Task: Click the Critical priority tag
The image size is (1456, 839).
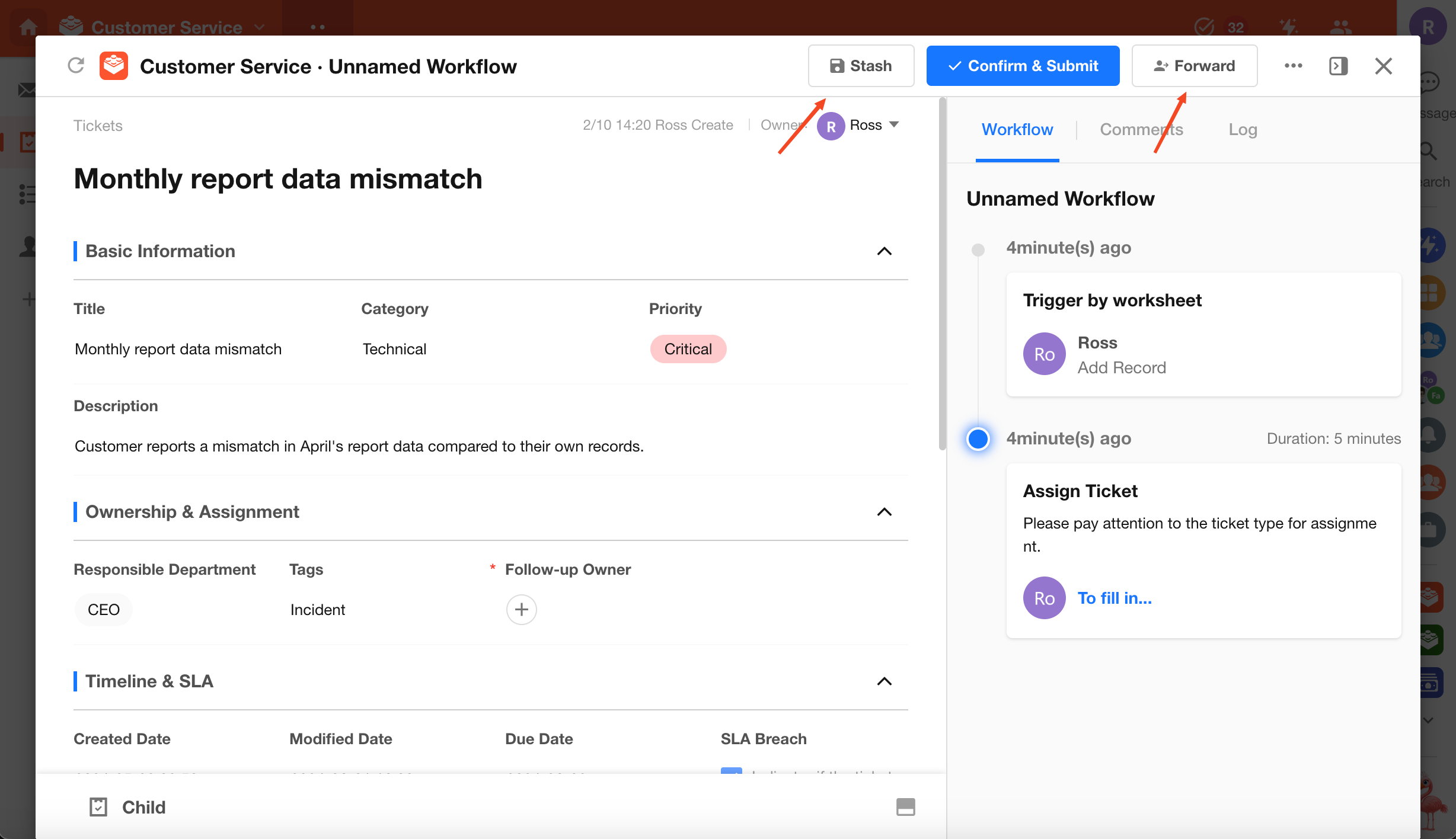Action: pyautogui.click(x=688, y=349)
